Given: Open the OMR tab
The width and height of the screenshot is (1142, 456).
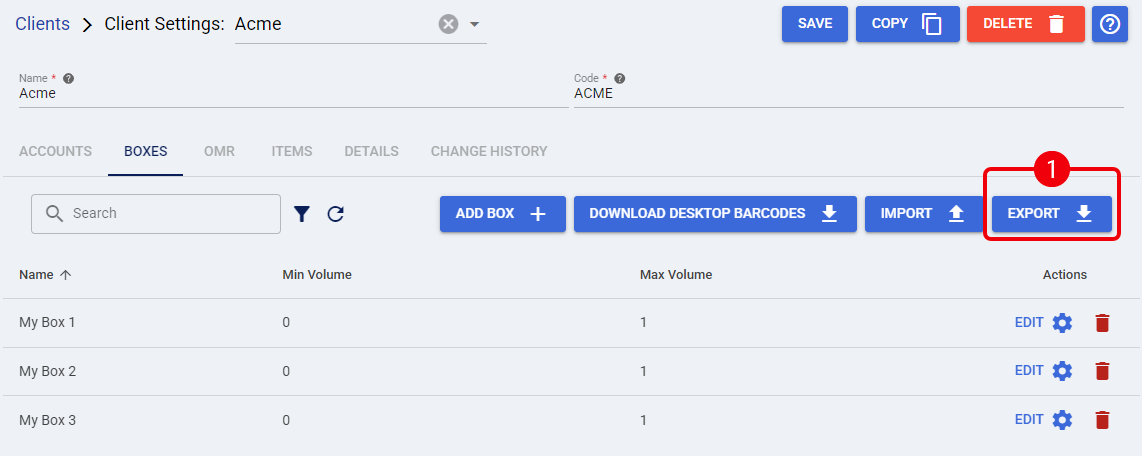Looking at the screenshot, I should 219,152.
